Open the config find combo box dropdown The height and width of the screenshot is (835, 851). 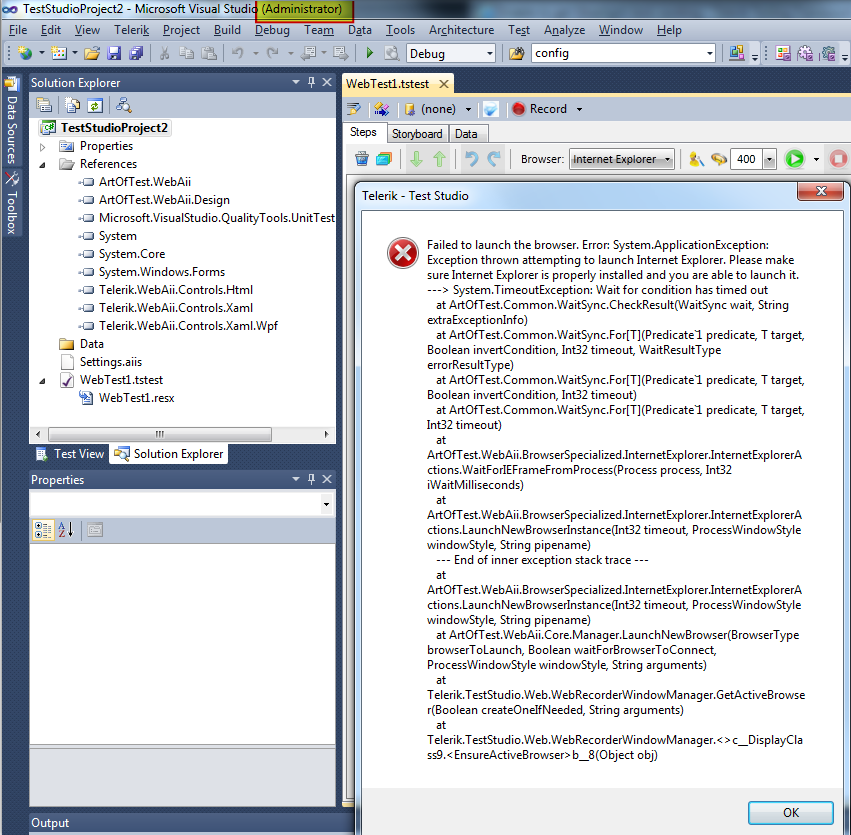(x=709, y=53)
